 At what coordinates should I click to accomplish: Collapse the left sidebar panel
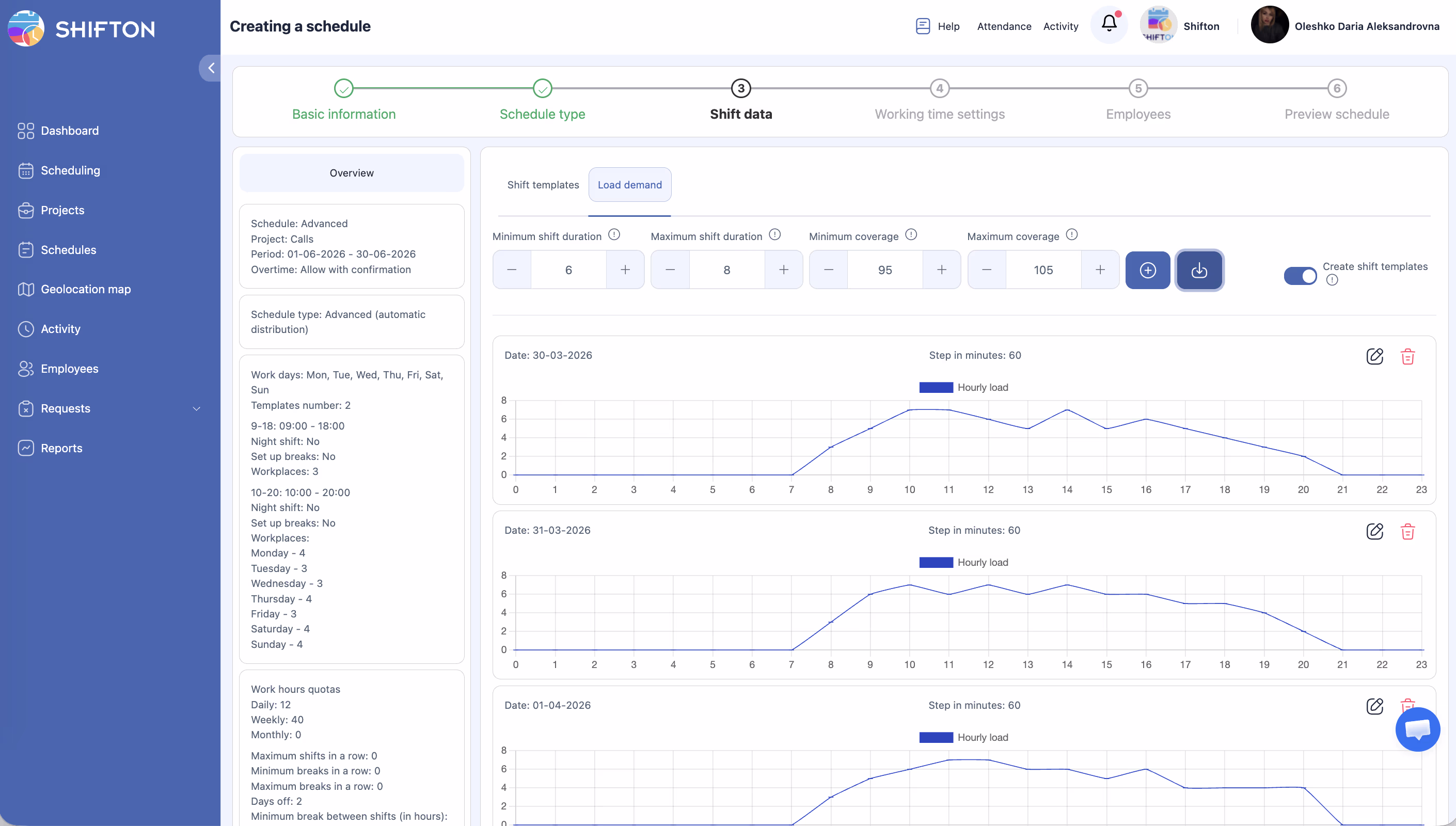211,68
